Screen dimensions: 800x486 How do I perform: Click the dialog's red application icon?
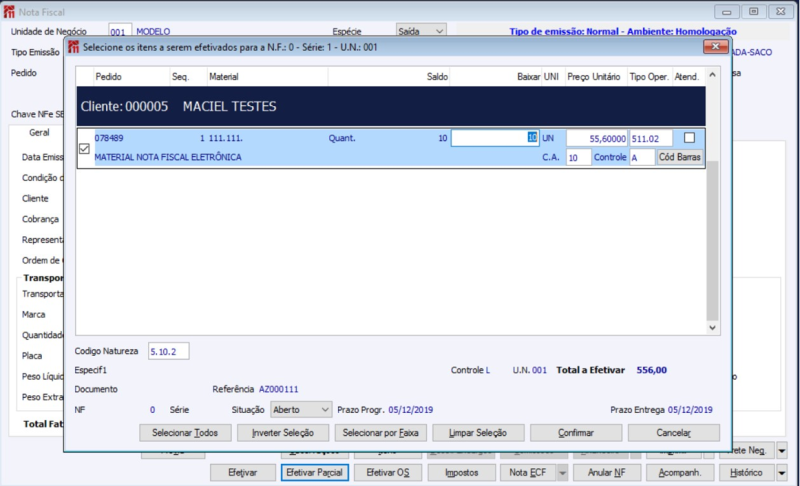73,47
